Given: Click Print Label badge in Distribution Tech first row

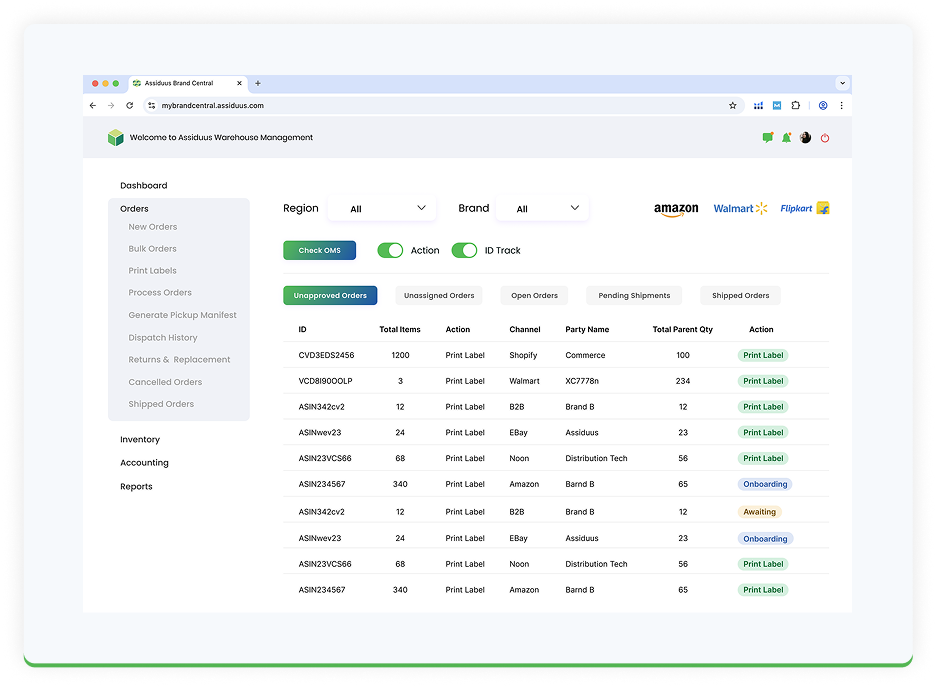Looking at the screenshot, I should (763, 458).
